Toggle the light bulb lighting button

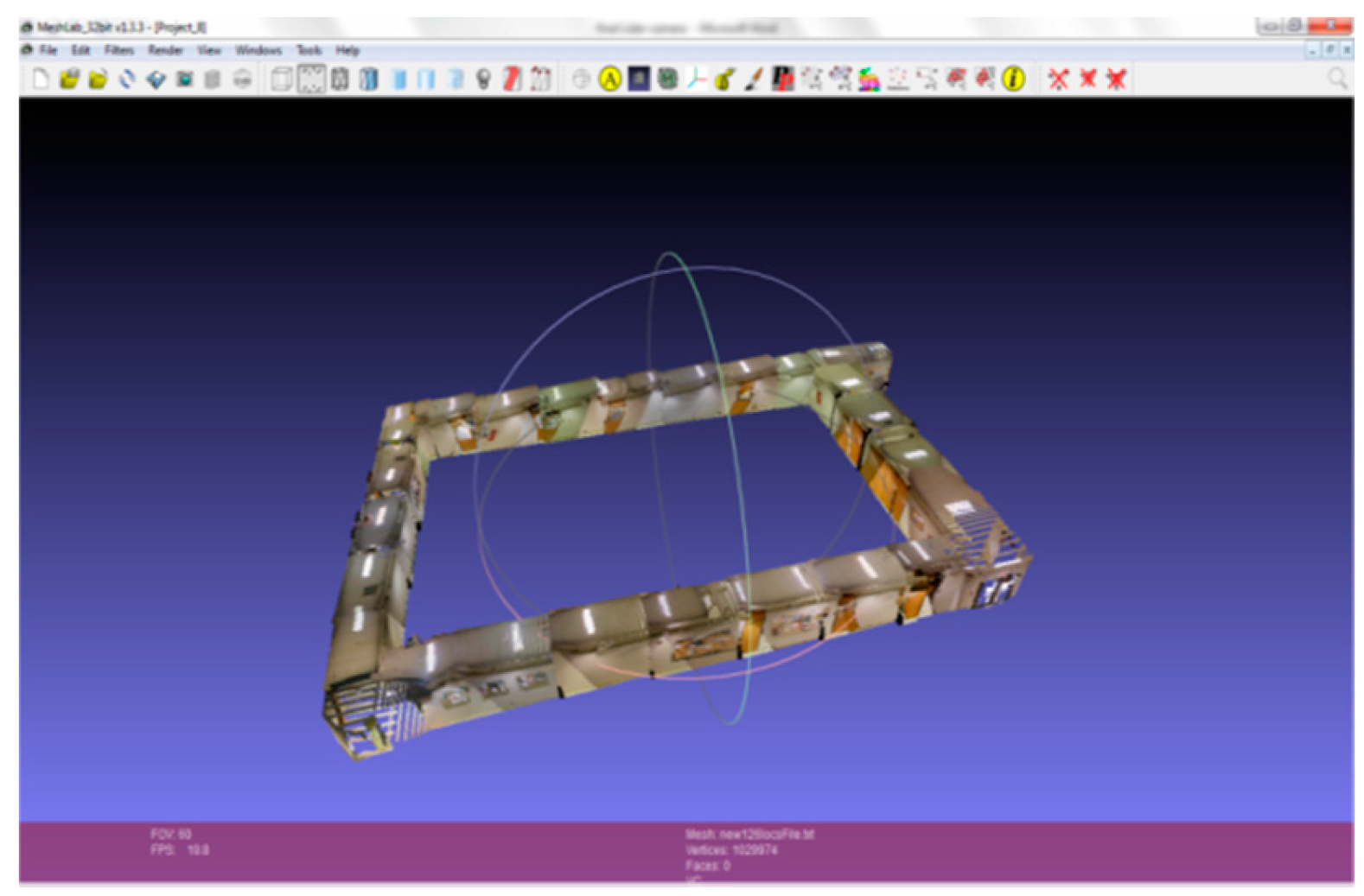pos(483,79)
